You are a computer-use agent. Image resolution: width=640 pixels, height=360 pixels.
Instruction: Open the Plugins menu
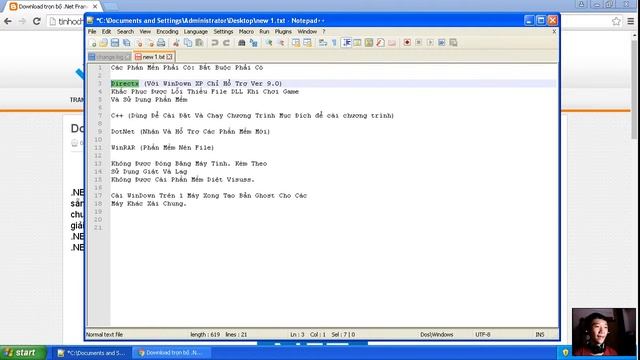tap(283, 31)
